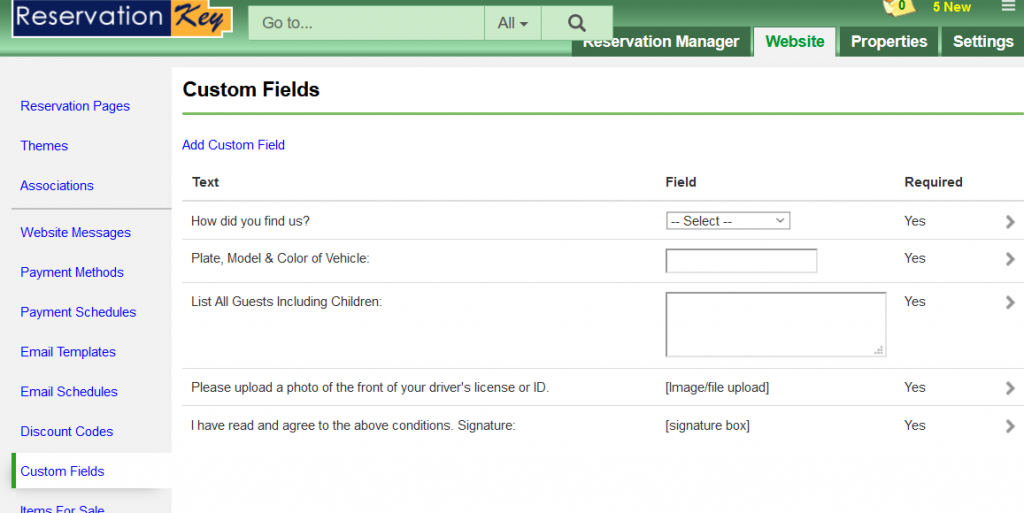Open Email Templates in the sidebar
The height and width of the screenshot is (513, 1024).
tap(68, 352)
